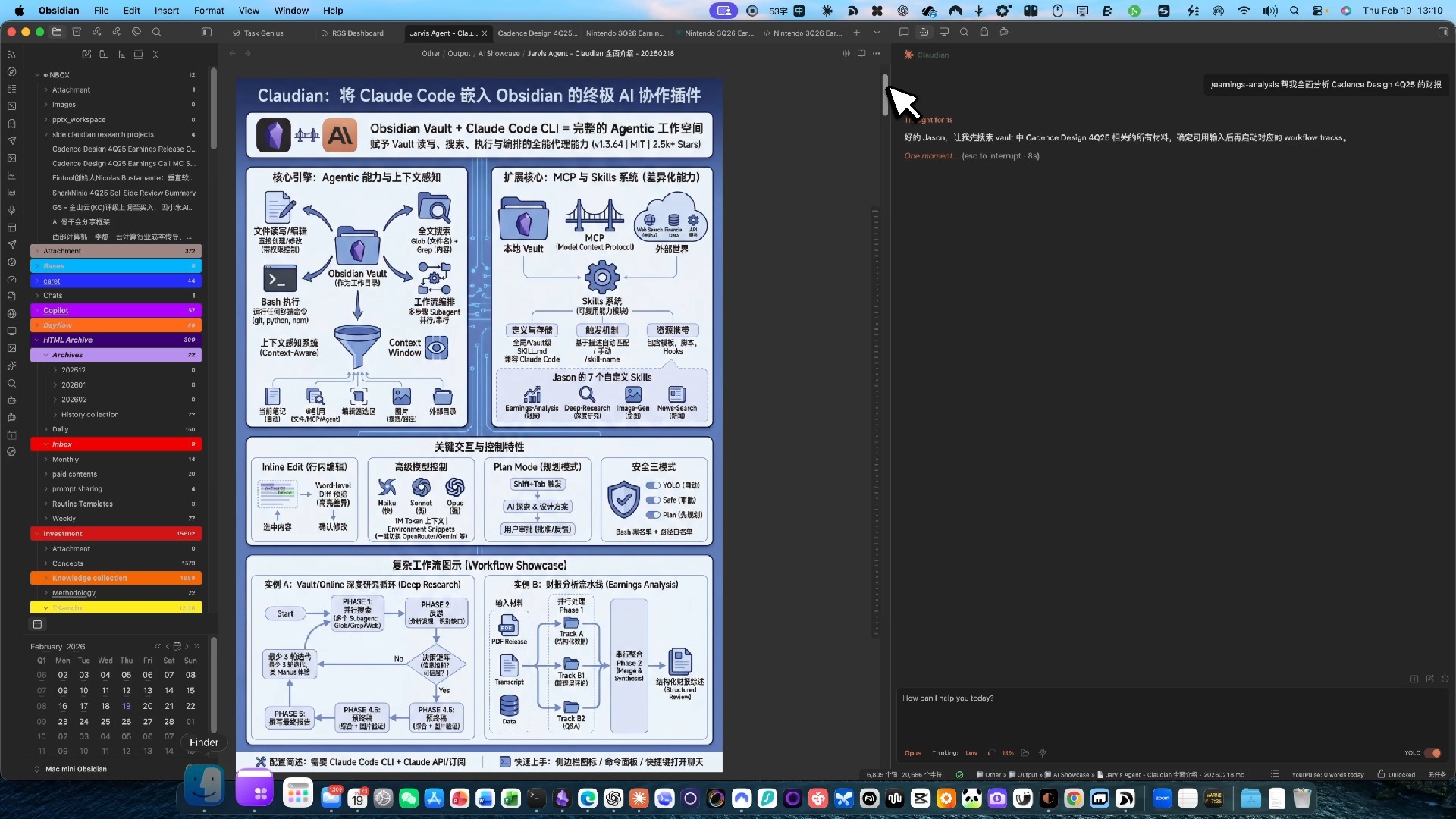Screen dimensions: 1456x819
Task: Open conversation history in Claudian panel
Action: 1445,679
